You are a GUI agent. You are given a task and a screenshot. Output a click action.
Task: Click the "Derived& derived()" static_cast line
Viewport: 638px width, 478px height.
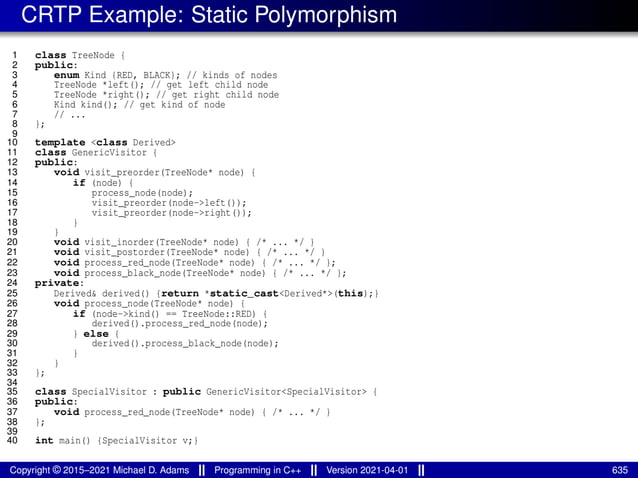(216, 294)
